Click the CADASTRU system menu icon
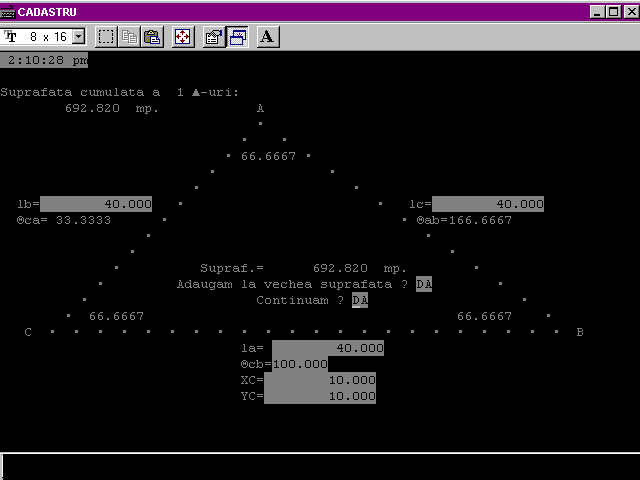The height and width of the screenshot is (480, 640). click(9, 11)
